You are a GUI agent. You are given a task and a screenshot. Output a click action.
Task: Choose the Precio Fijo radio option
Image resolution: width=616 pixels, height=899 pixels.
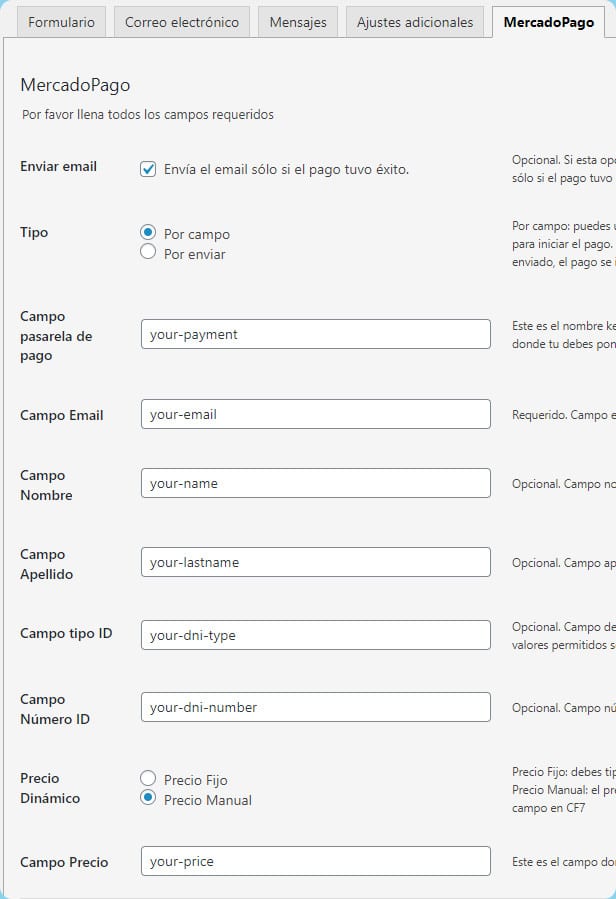tap(148, 778)
